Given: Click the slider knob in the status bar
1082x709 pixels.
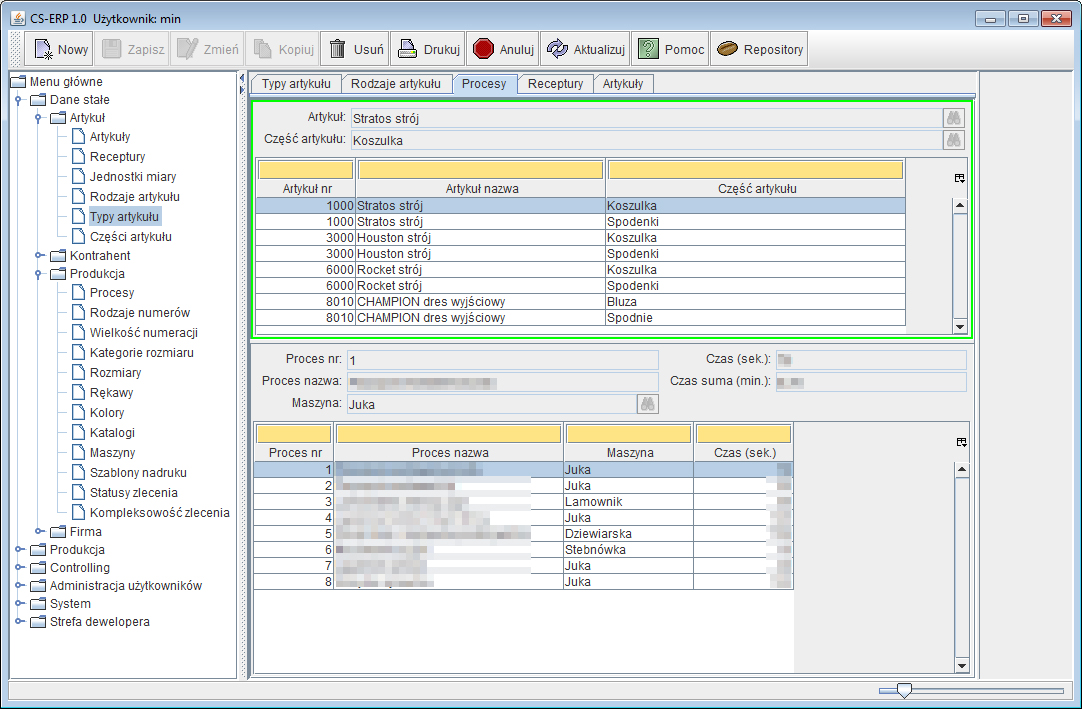Looking at the screenshot, I should (x=903, y=690).
